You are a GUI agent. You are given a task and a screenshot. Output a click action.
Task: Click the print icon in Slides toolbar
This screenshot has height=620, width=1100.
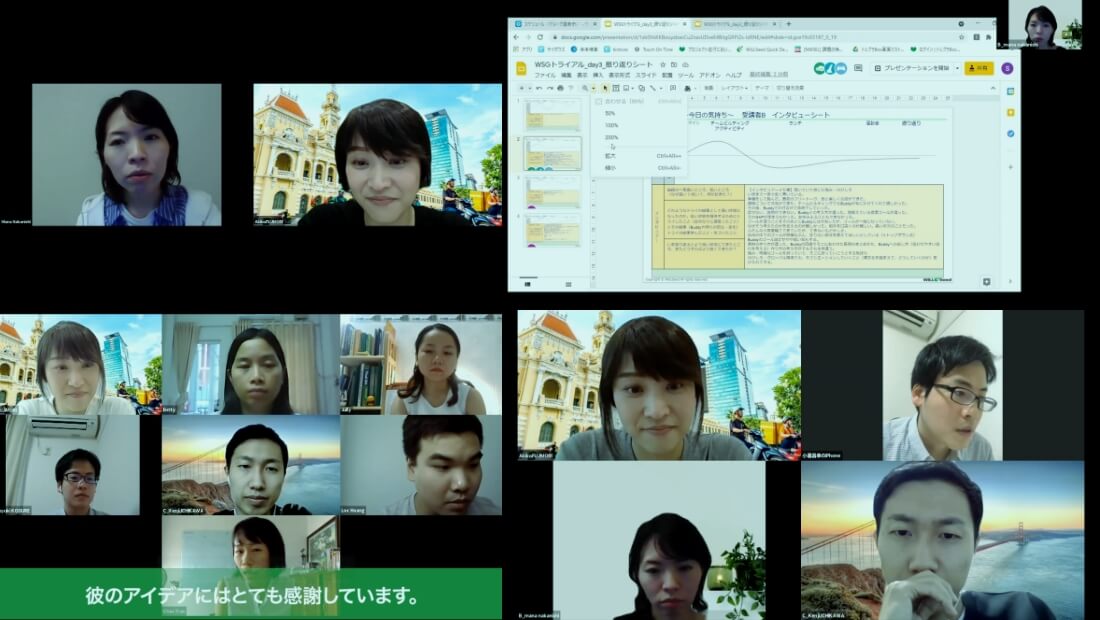click(x=561, y=88)
